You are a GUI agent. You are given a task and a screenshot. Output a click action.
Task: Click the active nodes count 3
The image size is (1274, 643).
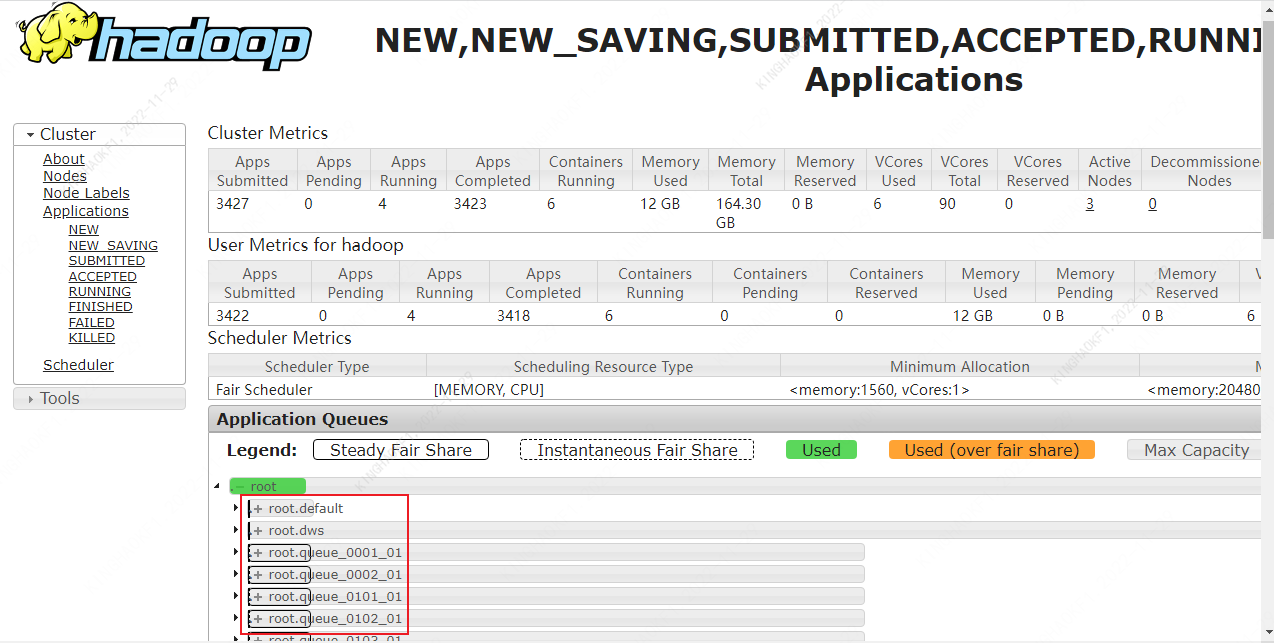(x=1089, y=204)
